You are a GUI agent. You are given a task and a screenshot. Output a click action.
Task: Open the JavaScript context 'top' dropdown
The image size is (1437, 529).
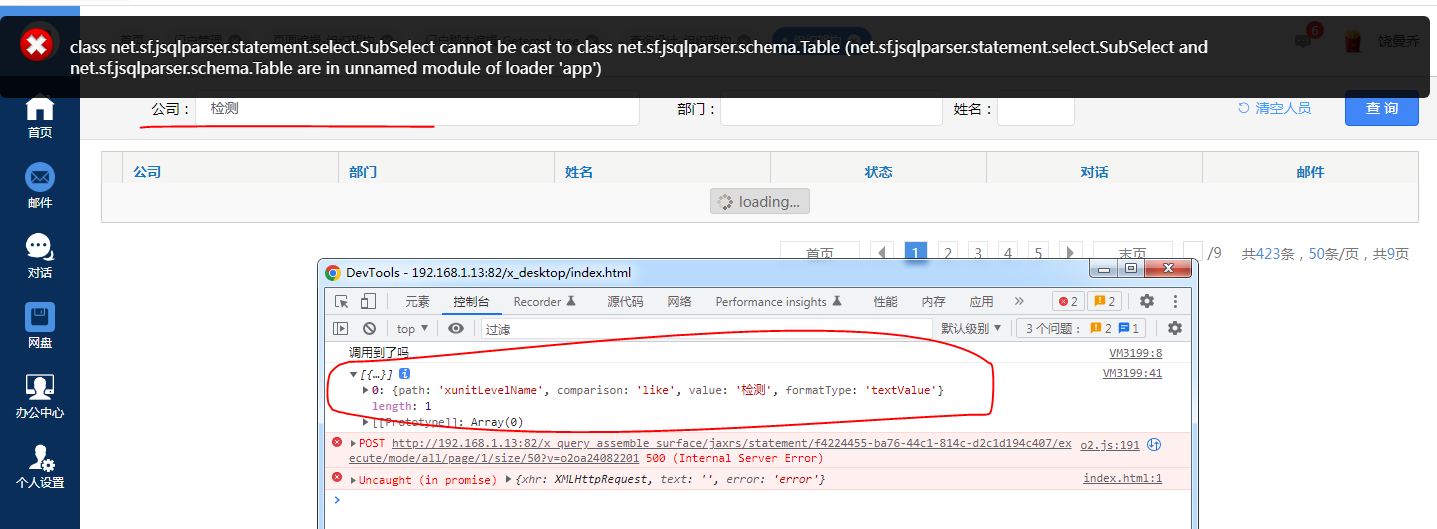pos(412,328)
